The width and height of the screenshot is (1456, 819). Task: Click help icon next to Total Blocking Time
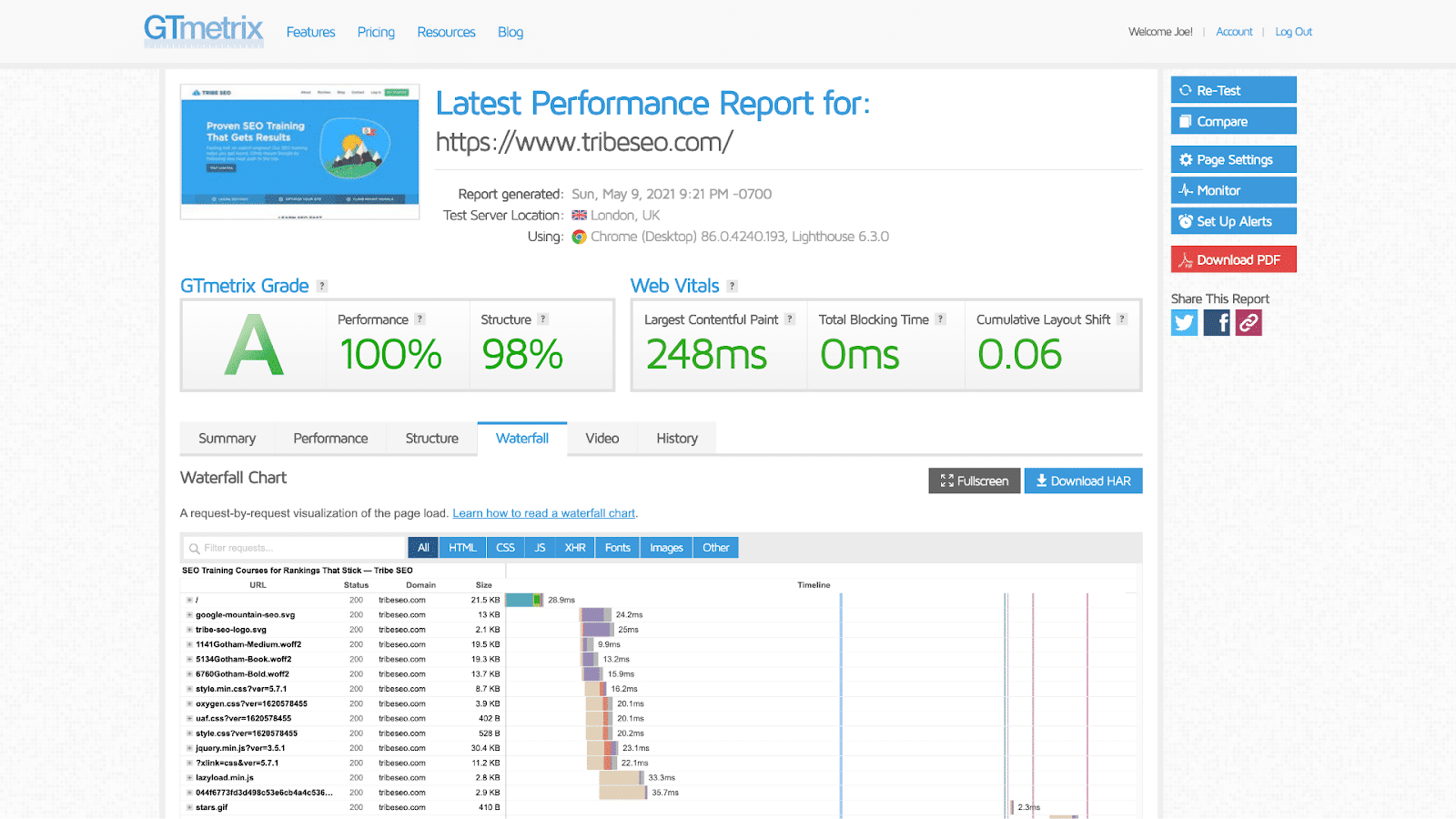coord(941,319)
